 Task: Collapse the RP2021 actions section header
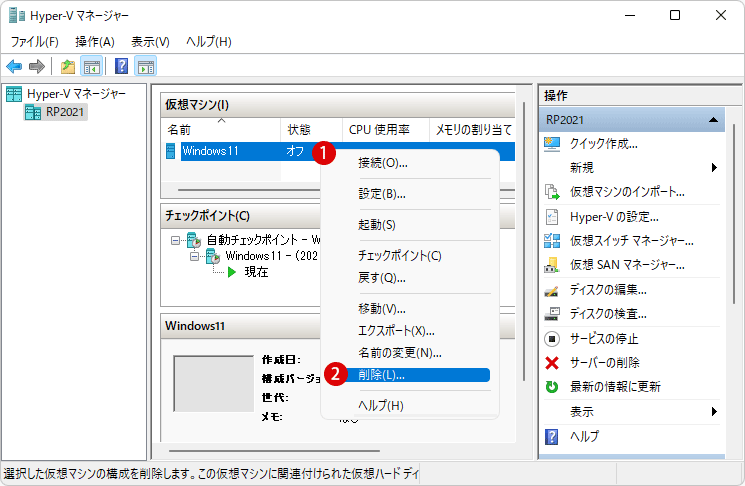713,120
